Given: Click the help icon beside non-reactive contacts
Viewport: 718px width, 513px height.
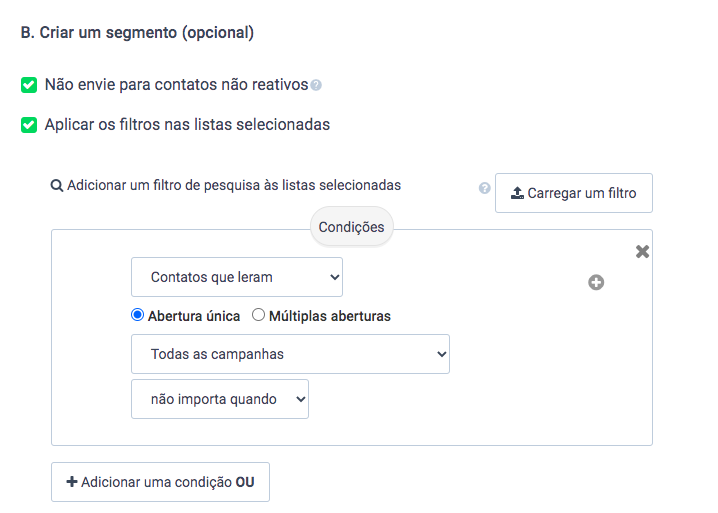Looking at the screenshot, I should tap(316, 85).
